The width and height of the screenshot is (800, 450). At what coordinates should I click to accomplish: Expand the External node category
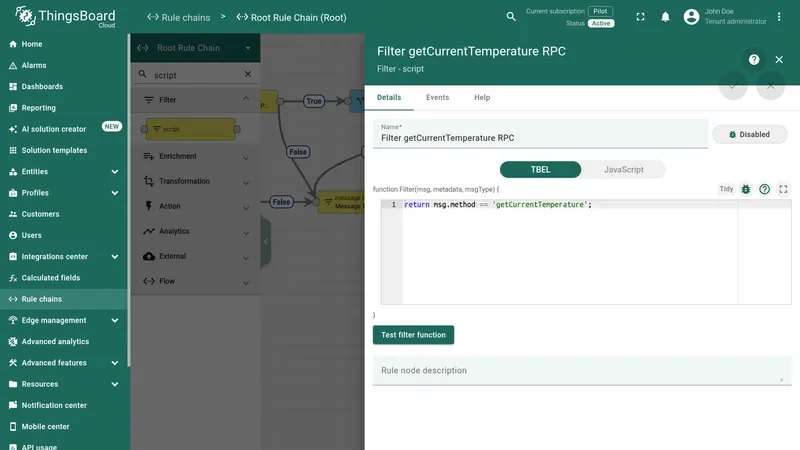point(195,257)
